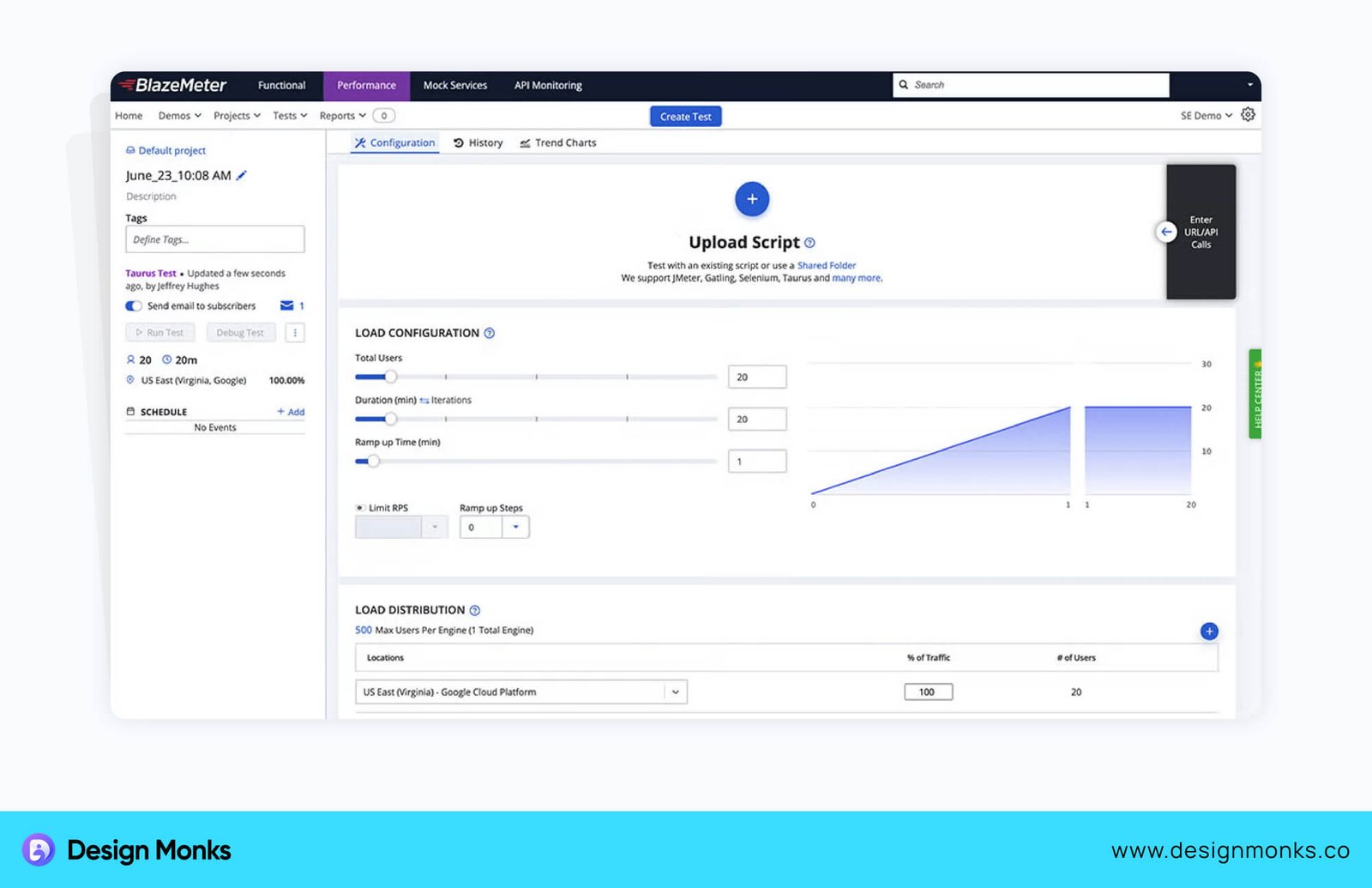This screenshot has width=1372, height=888.
Task: Click the Taurus Test label
Action: (151, 273)
